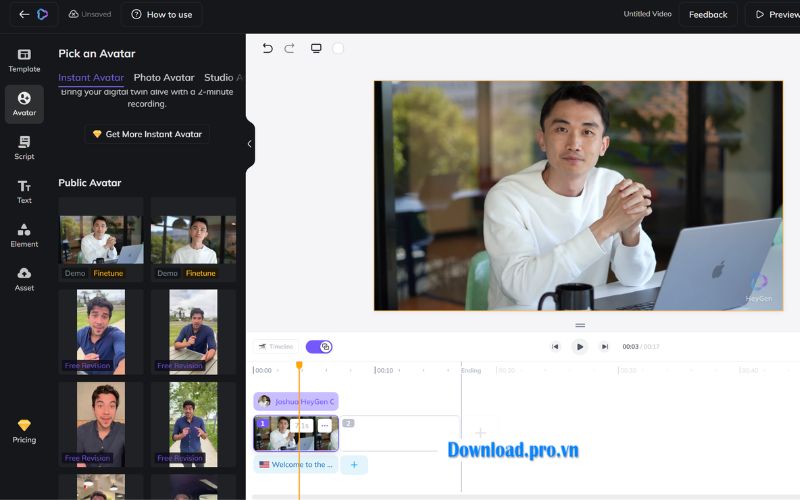The image size is (800, 500).
Task: Collapse the avatar side panel
Action: click(249, 144)
